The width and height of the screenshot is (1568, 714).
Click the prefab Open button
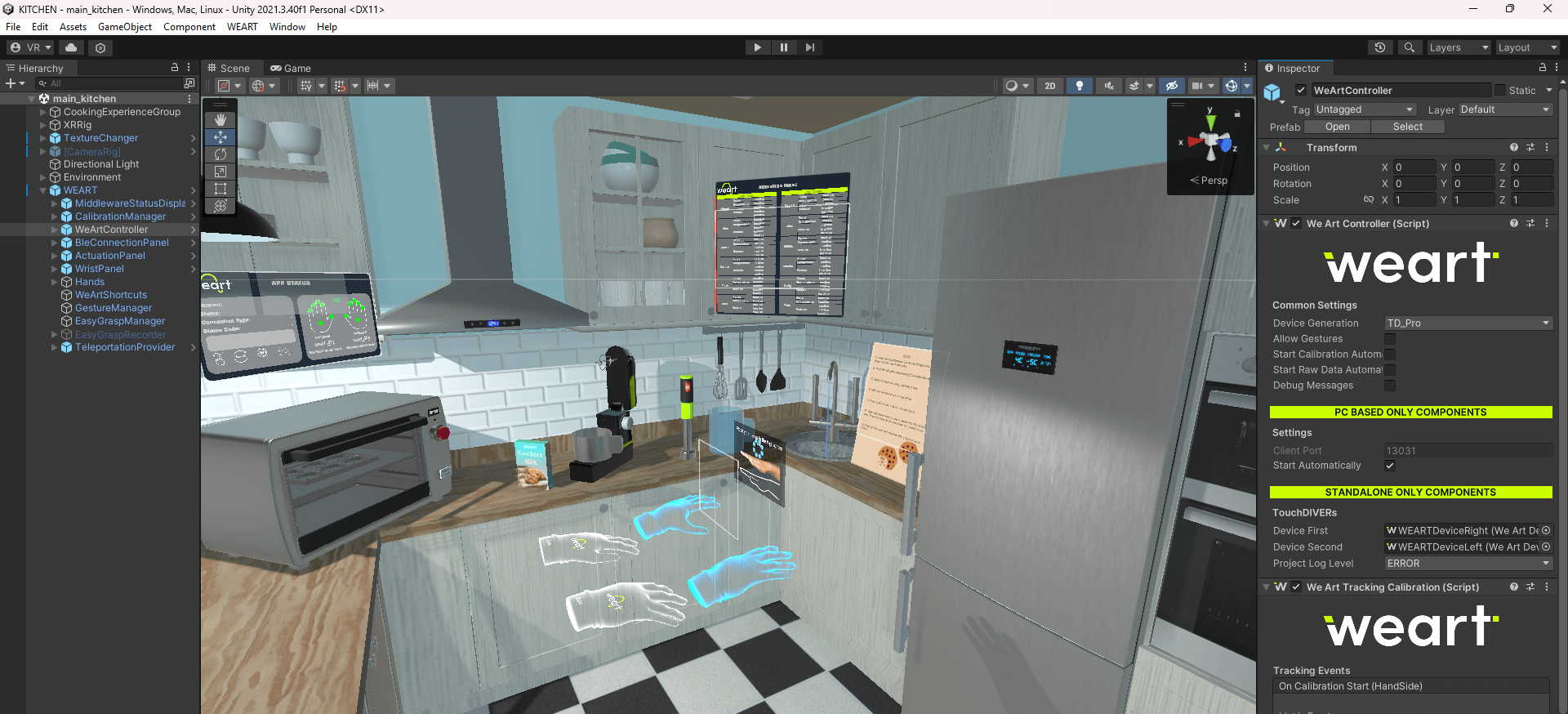(x=1338, y=127)
